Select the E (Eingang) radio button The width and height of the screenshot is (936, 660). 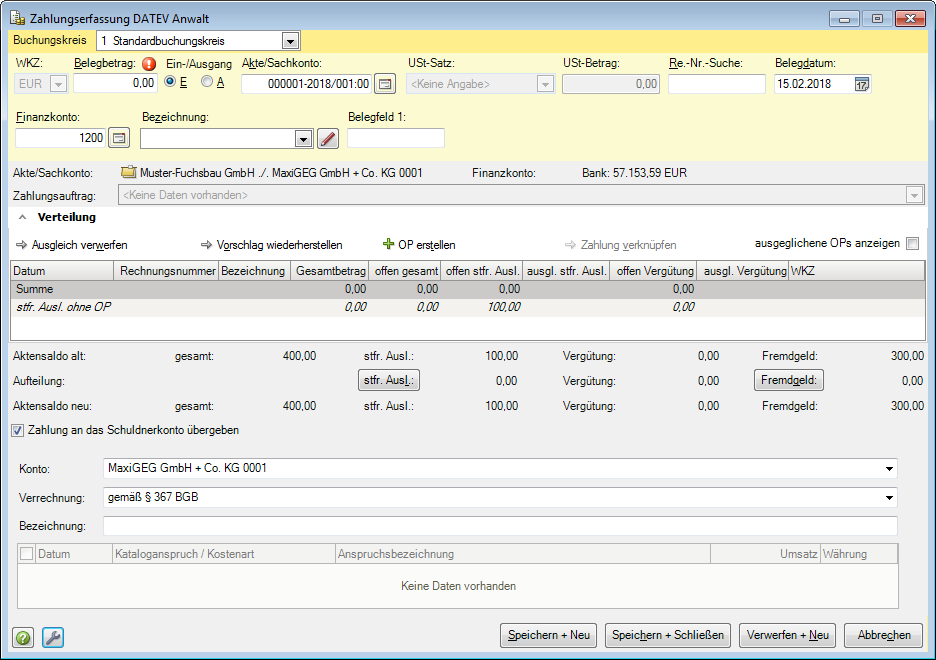coord(169,82)
